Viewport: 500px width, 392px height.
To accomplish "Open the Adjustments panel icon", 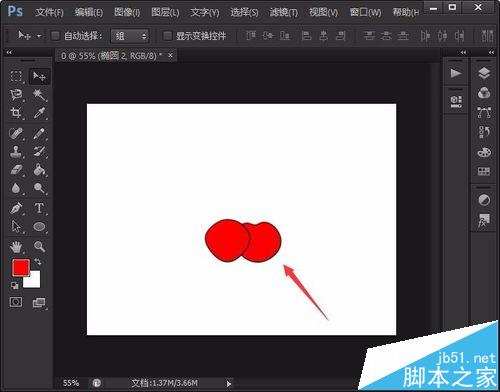I will coord(484,200).
